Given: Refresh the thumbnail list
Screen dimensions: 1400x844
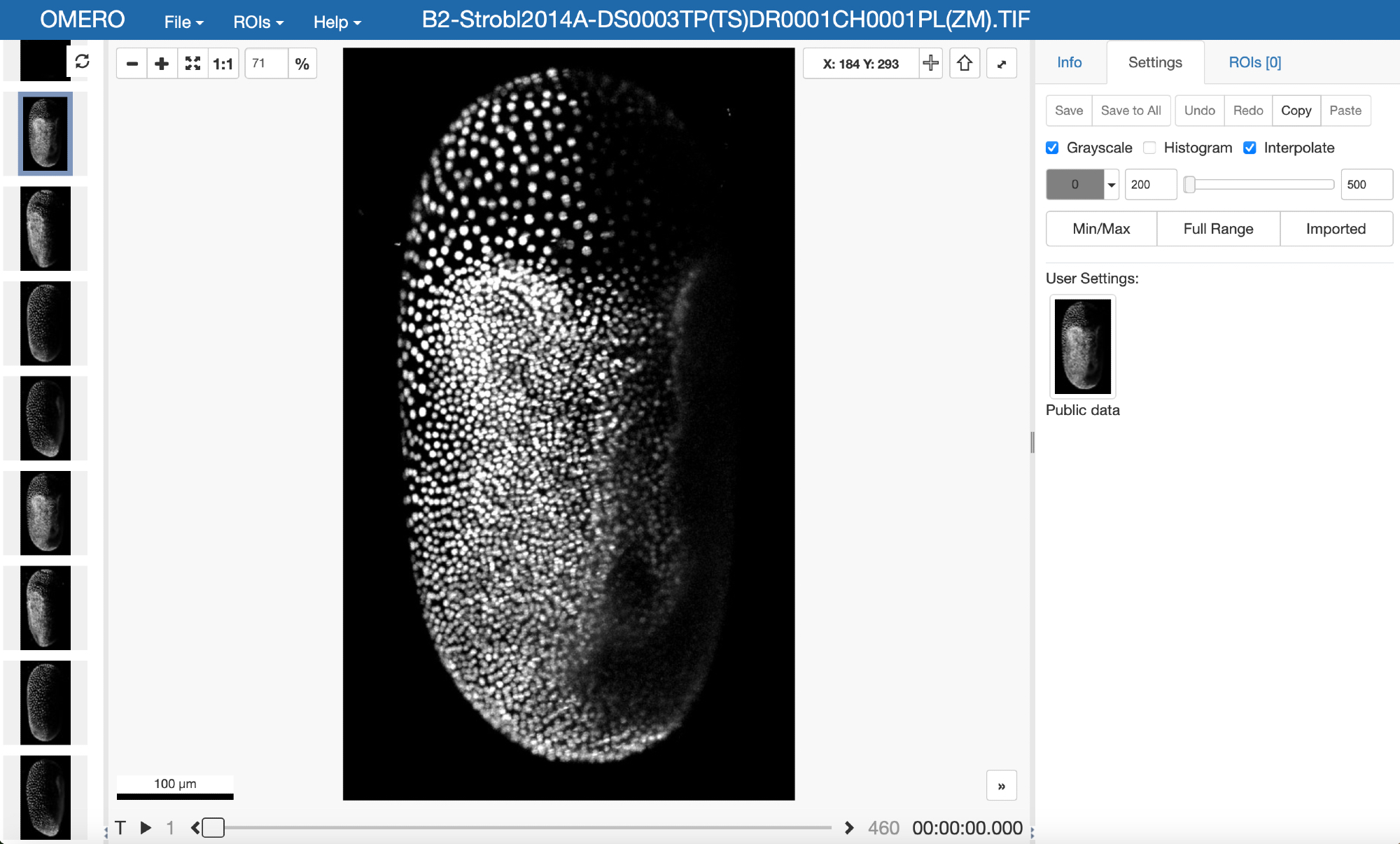Looking at the screenshot, I should coord(82,62).
